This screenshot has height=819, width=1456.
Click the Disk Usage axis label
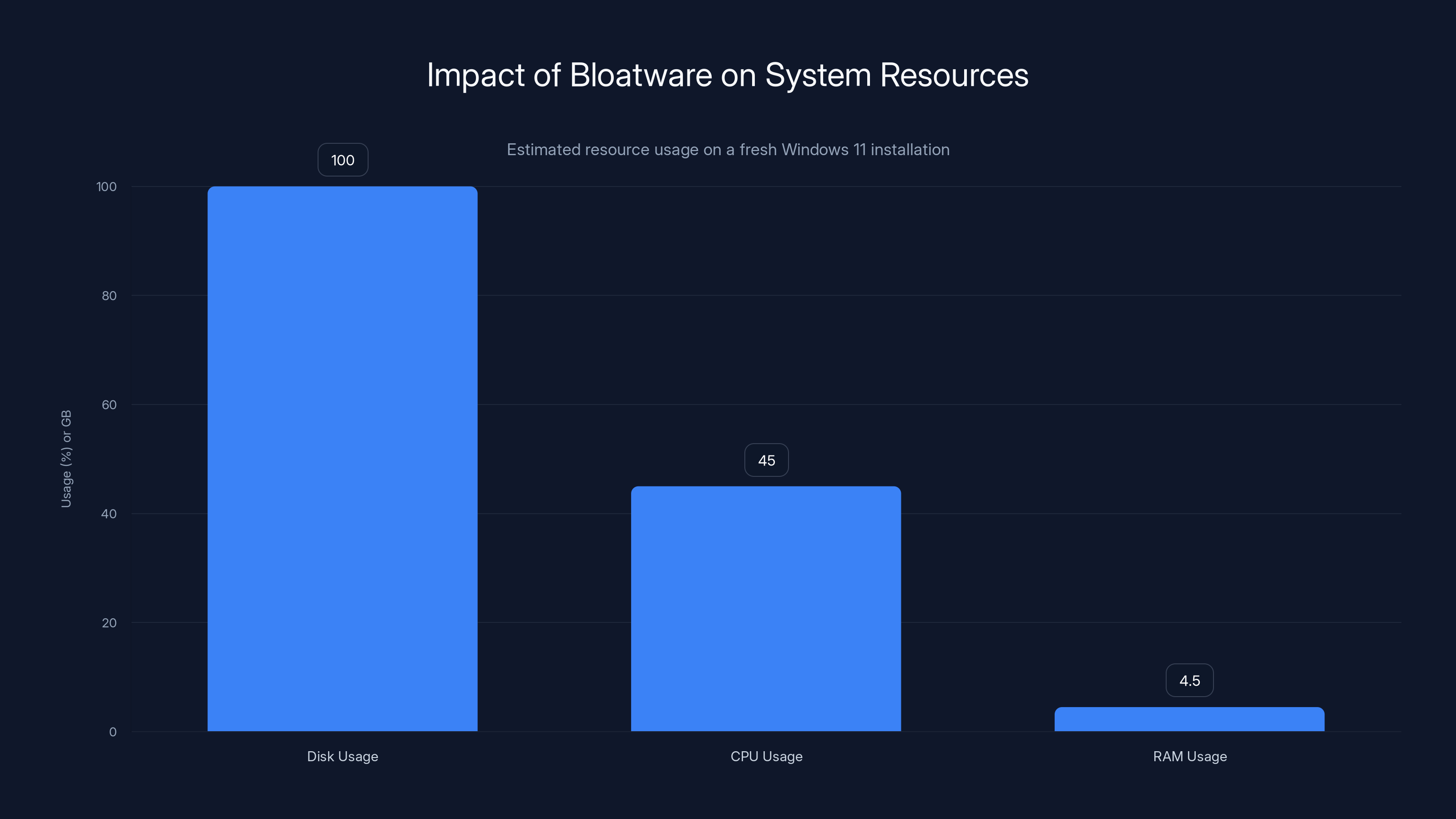[x=343, y=756]
